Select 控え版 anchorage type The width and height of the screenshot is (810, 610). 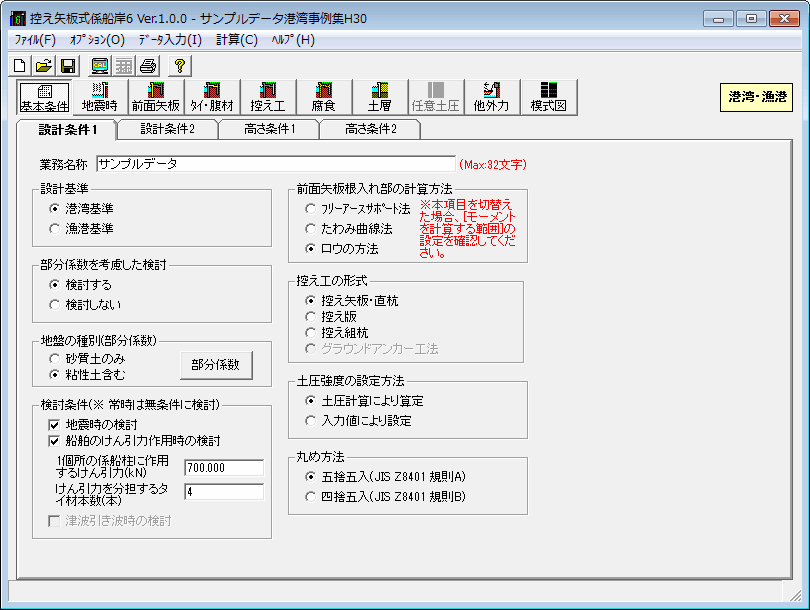[331, 317]
